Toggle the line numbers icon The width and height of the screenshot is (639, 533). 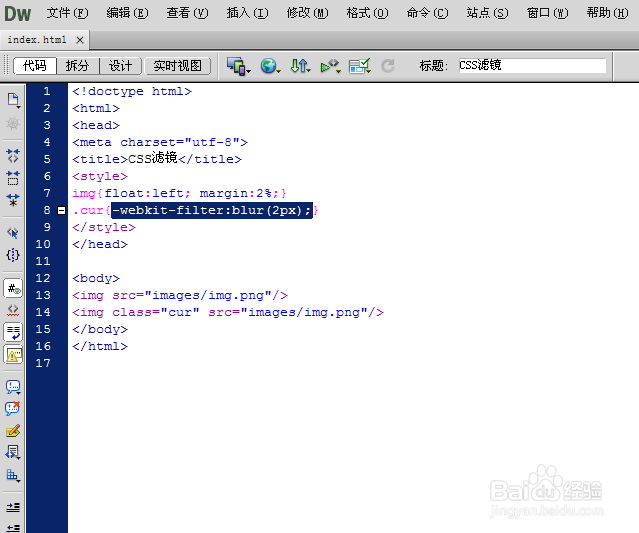click(x=13, y=289)
